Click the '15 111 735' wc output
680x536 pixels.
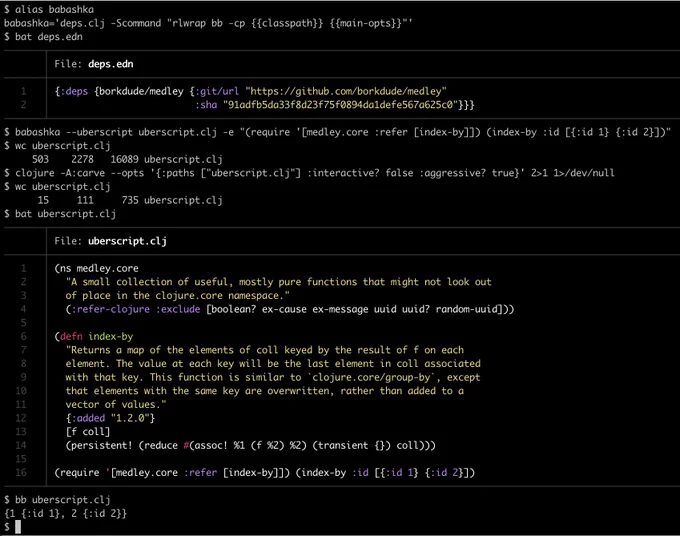(x=130, y=200)
